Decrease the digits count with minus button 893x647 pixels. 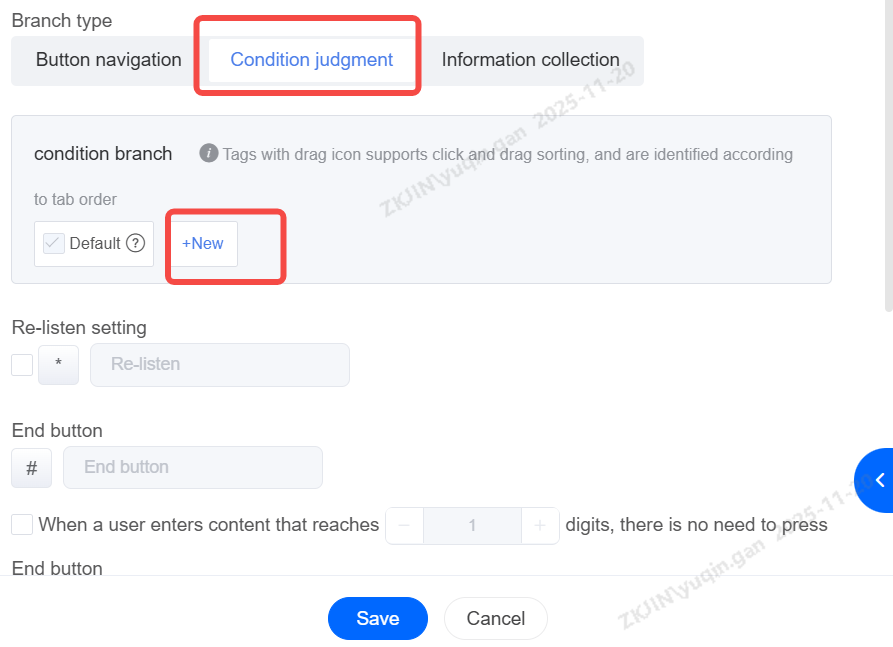404,525
